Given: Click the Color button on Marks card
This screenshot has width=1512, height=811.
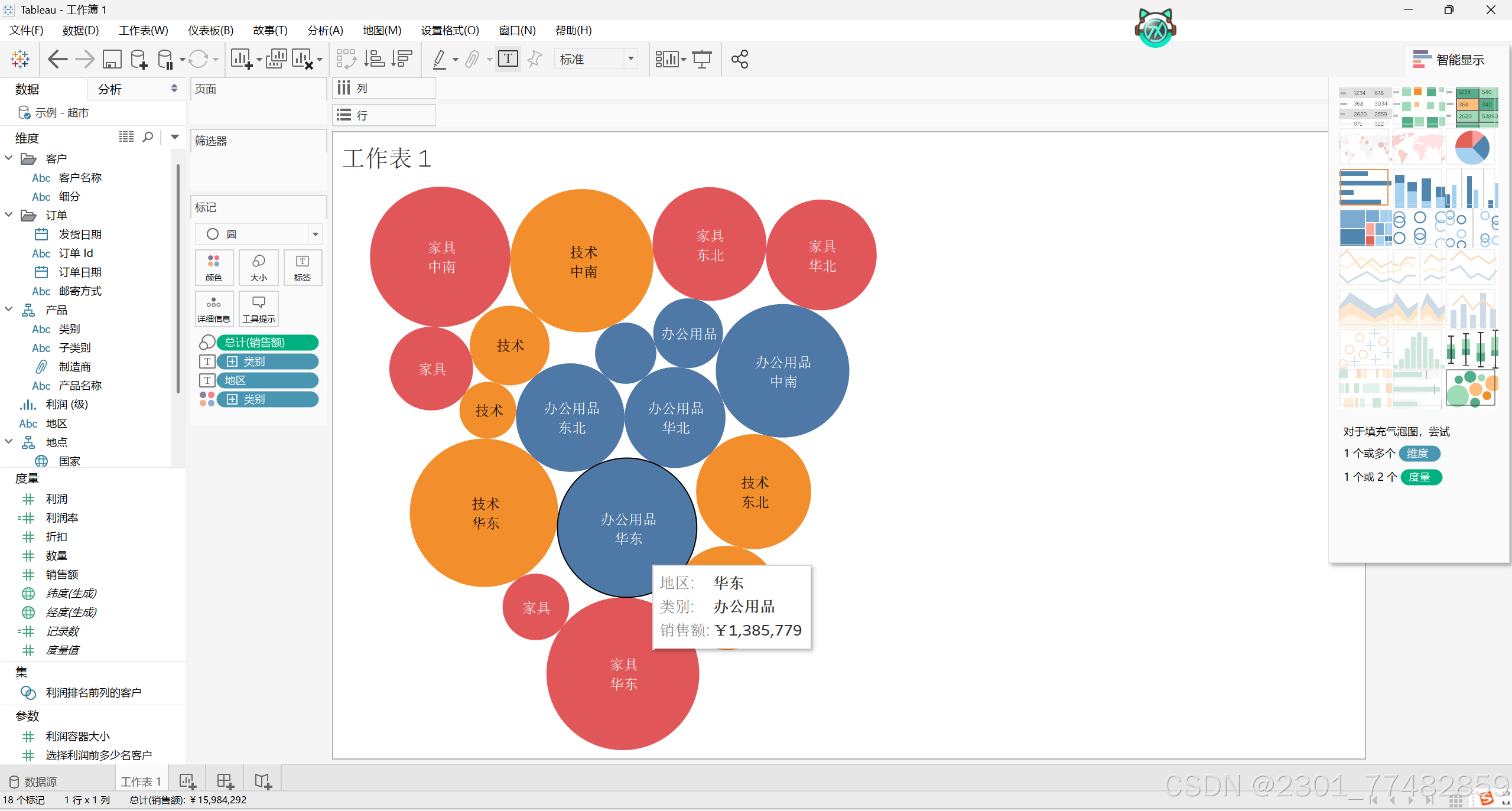Looking at the screenshot, I should pos(214,267).
